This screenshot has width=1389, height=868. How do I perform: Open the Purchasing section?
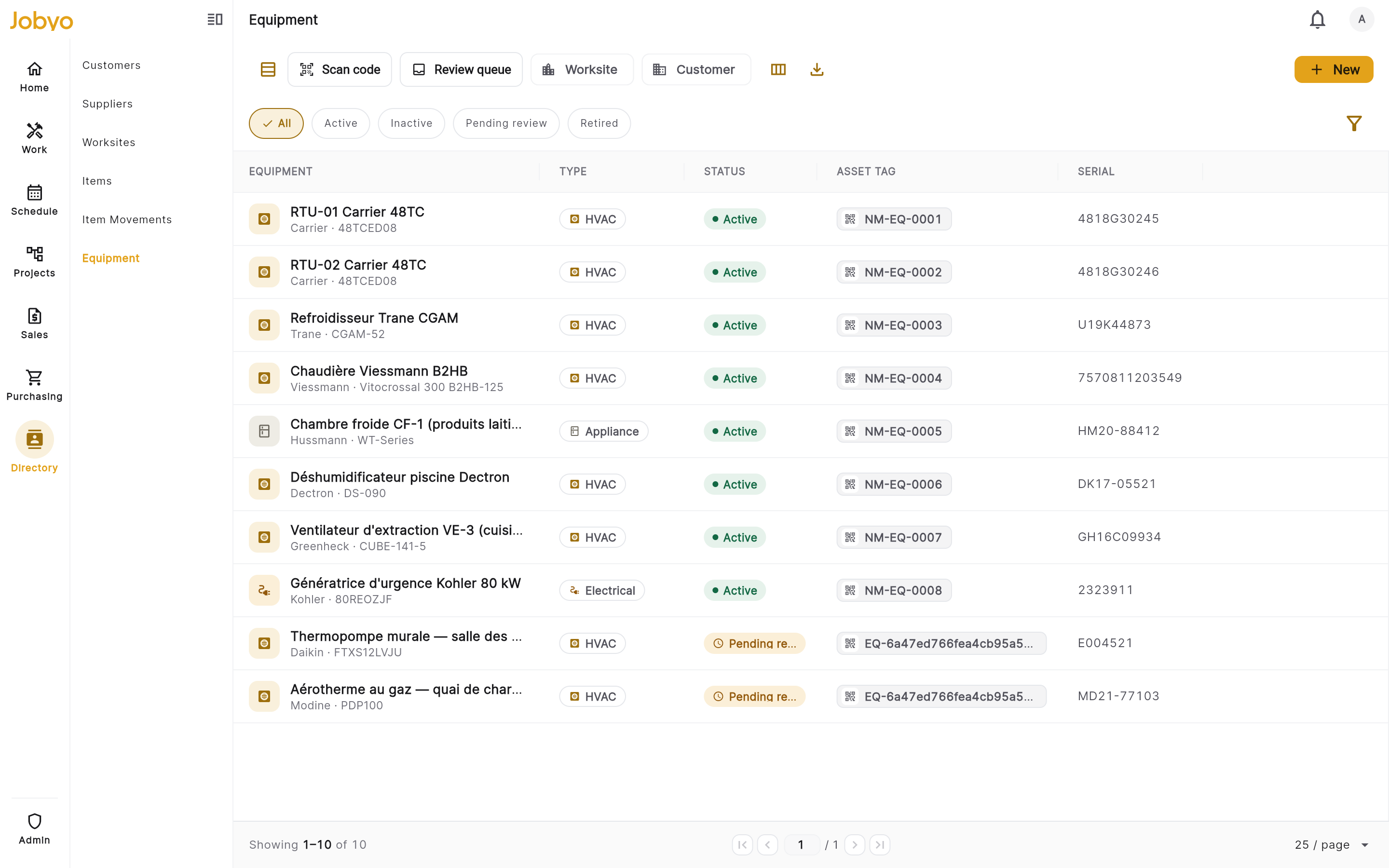coord(34,385)
